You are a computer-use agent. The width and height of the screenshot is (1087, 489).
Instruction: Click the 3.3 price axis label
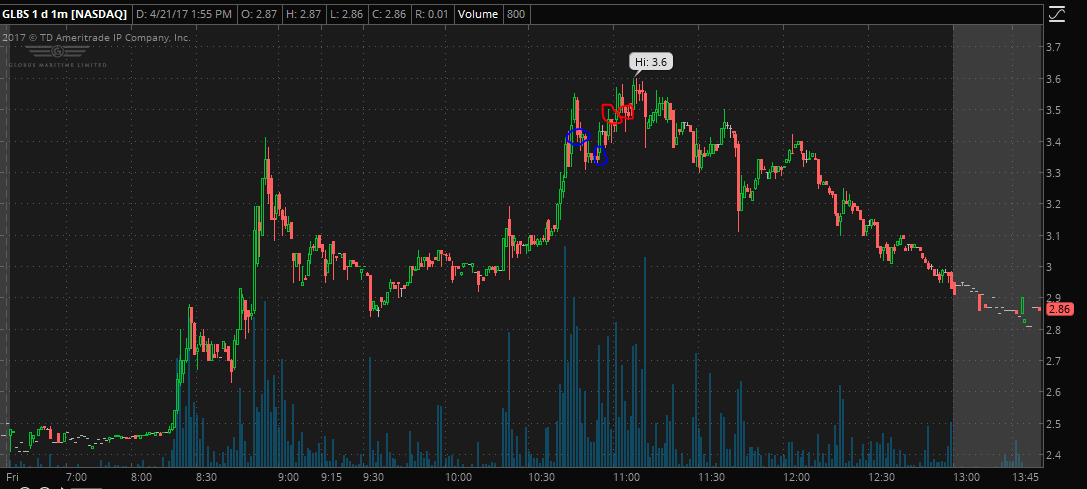click(1056, 173)
